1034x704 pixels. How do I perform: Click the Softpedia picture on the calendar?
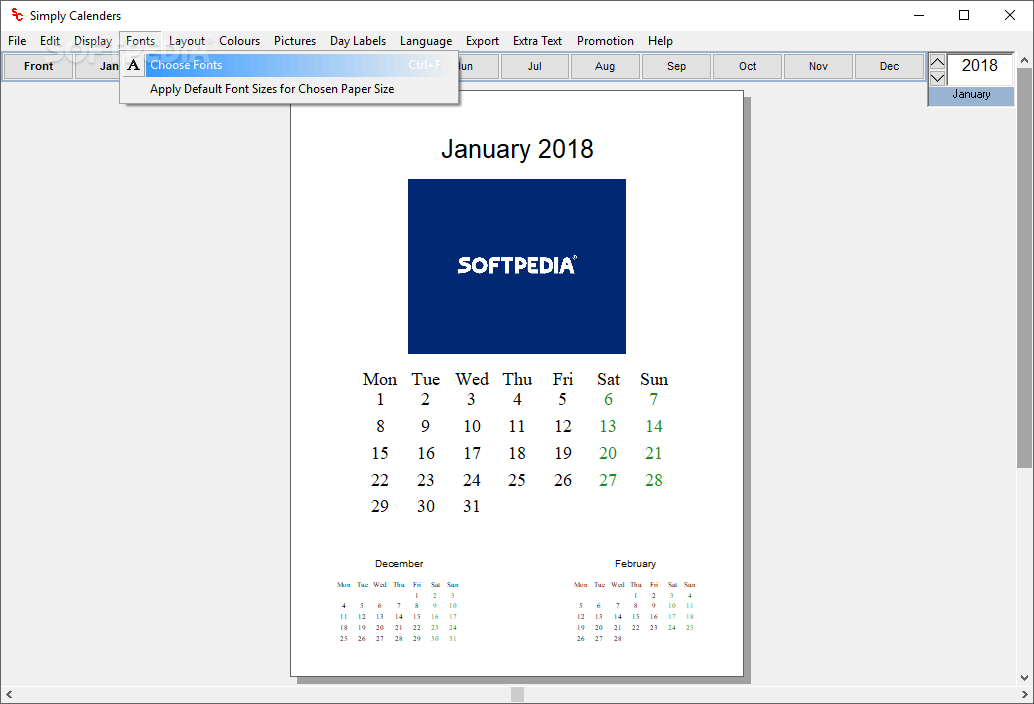(x=517, y=266)
